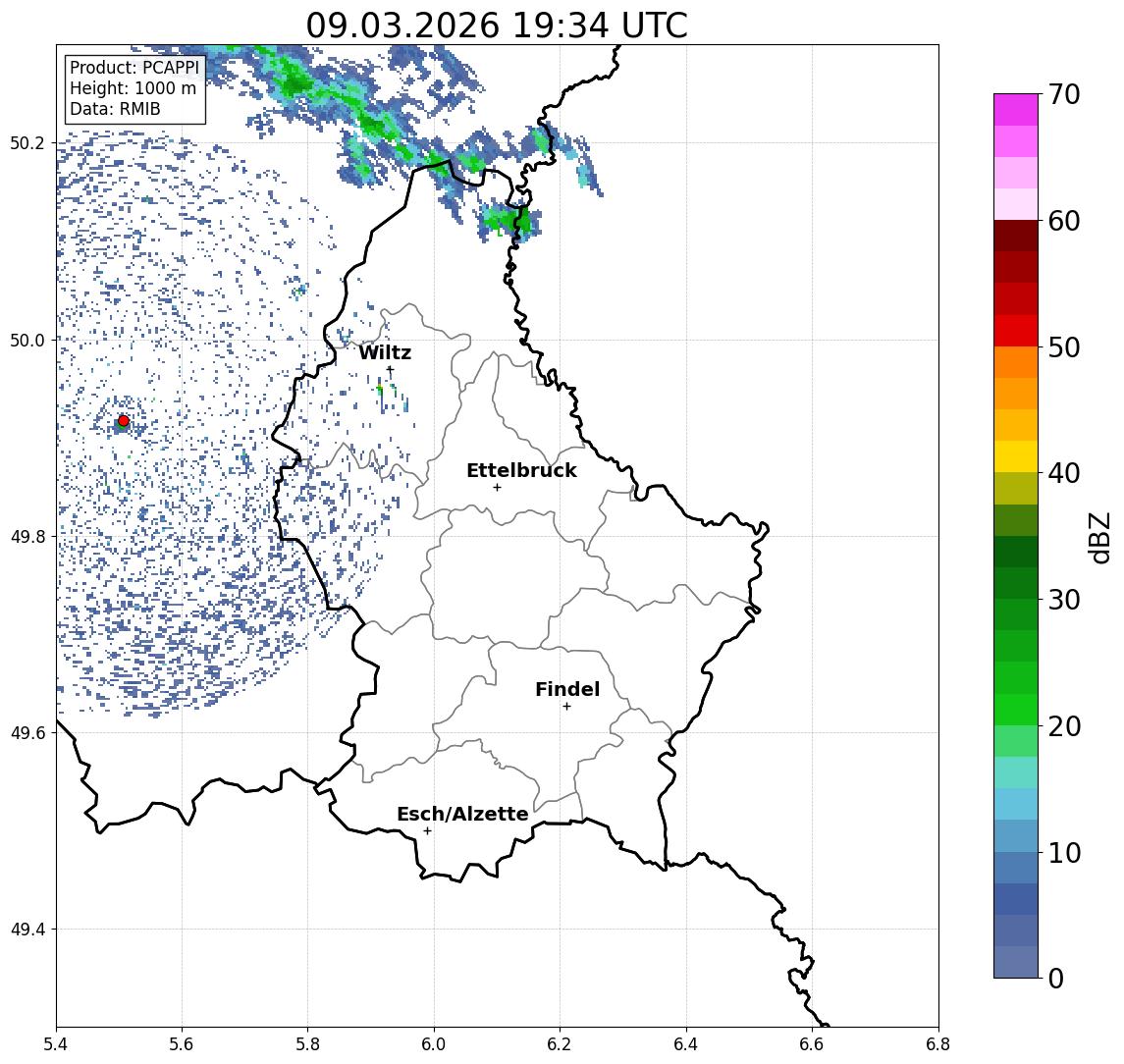Click the Ettelbruck city label
Image resolution: width=1124 pixels, height=1064 pixels.
point(521,470)
